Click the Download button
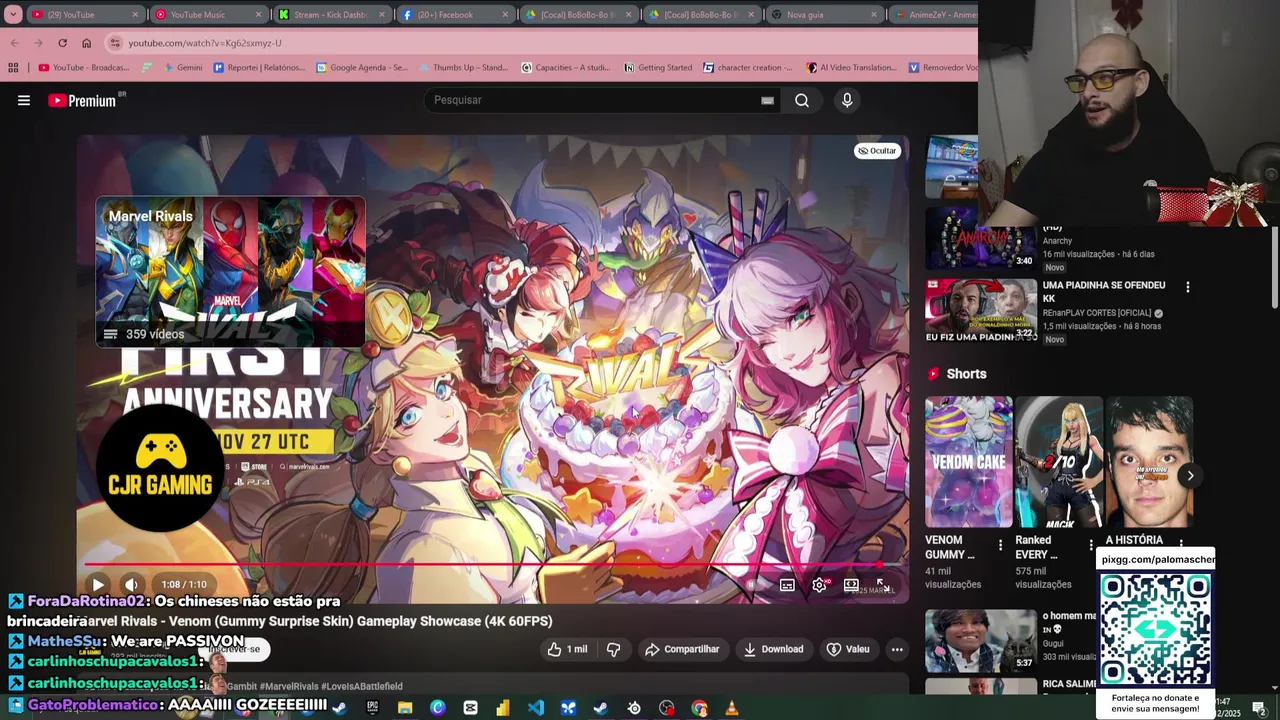1280x720 pixels. [773, 649]
